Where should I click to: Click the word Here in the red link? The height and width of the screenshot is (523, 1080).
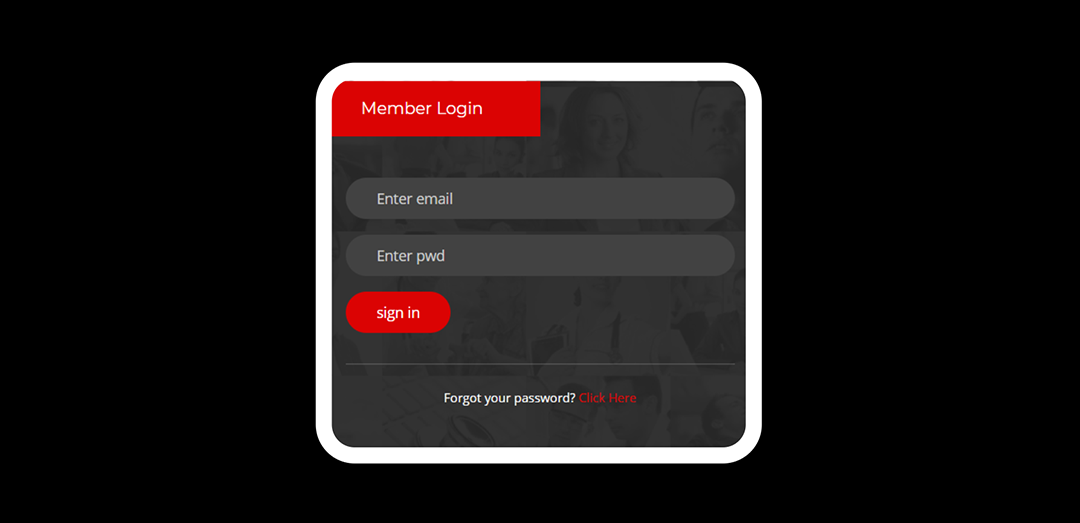point(623,398)
